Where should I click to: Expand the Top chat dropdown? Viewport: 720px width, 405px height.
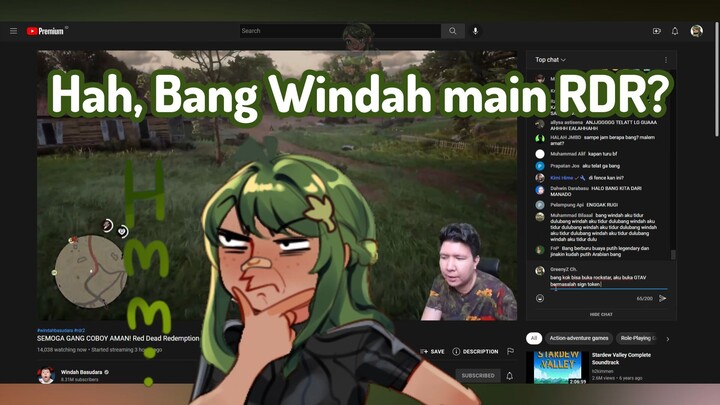point(550,60)
